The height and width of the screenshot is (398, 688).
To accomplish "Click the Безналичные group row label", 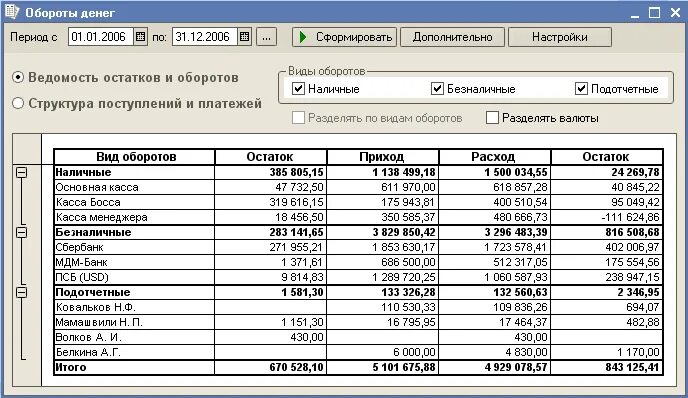I will 93,232.
